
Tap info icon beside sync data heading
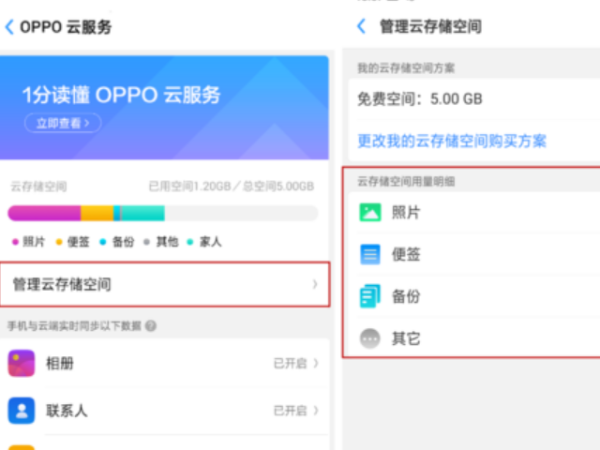tap(151, 326)
